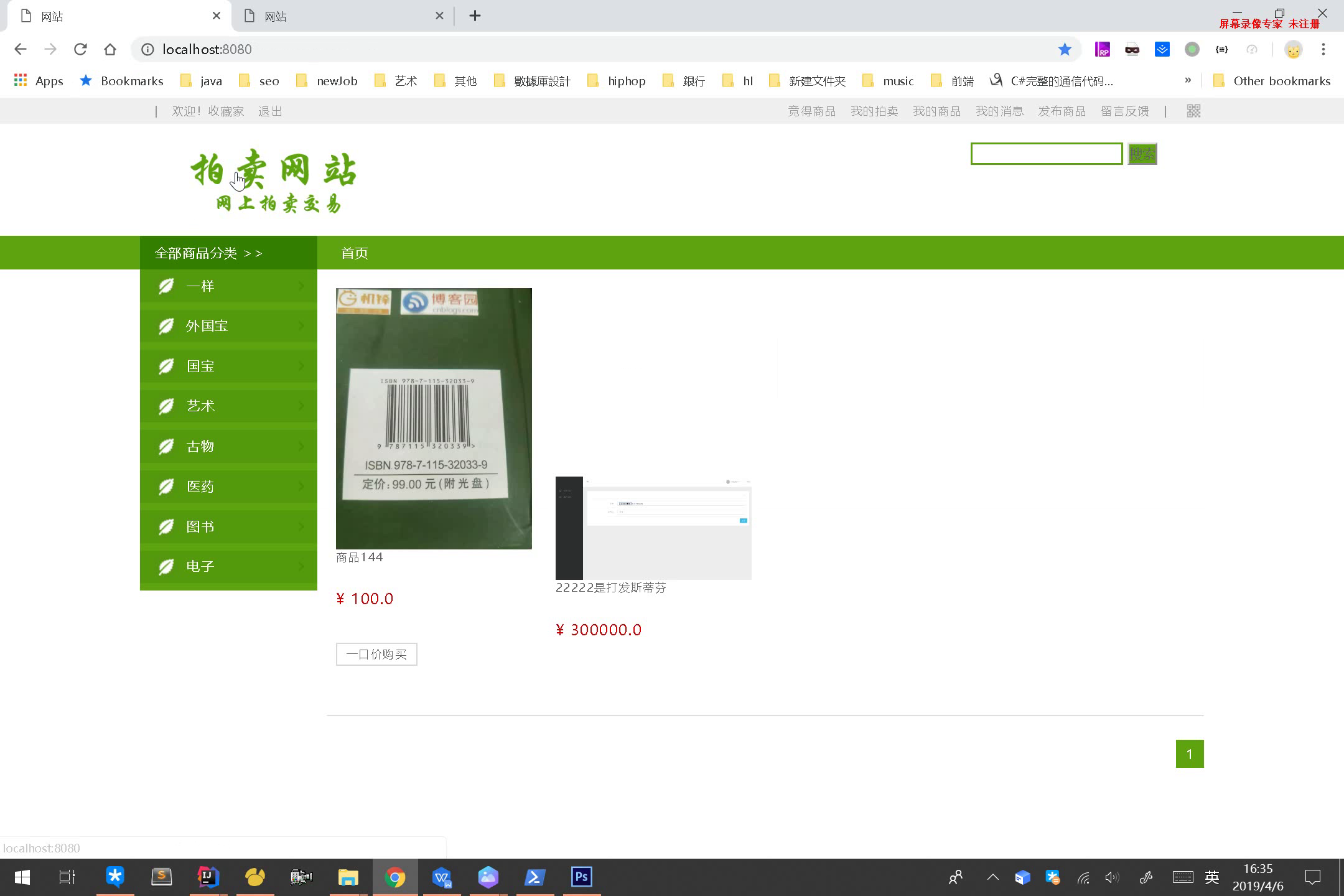Image resolution: width=1344 pixels, height=896 pixels.
Task: Open the browser home page icon
Action: pos(110,49)
